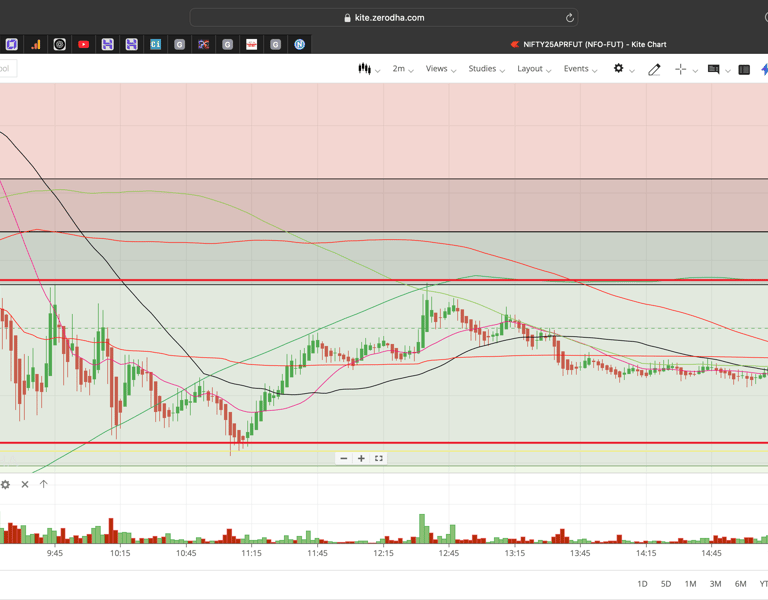The width and height of the screenshot is (768, 600).
Task: Toggle the side panel icon
Action: click(744, 70)
